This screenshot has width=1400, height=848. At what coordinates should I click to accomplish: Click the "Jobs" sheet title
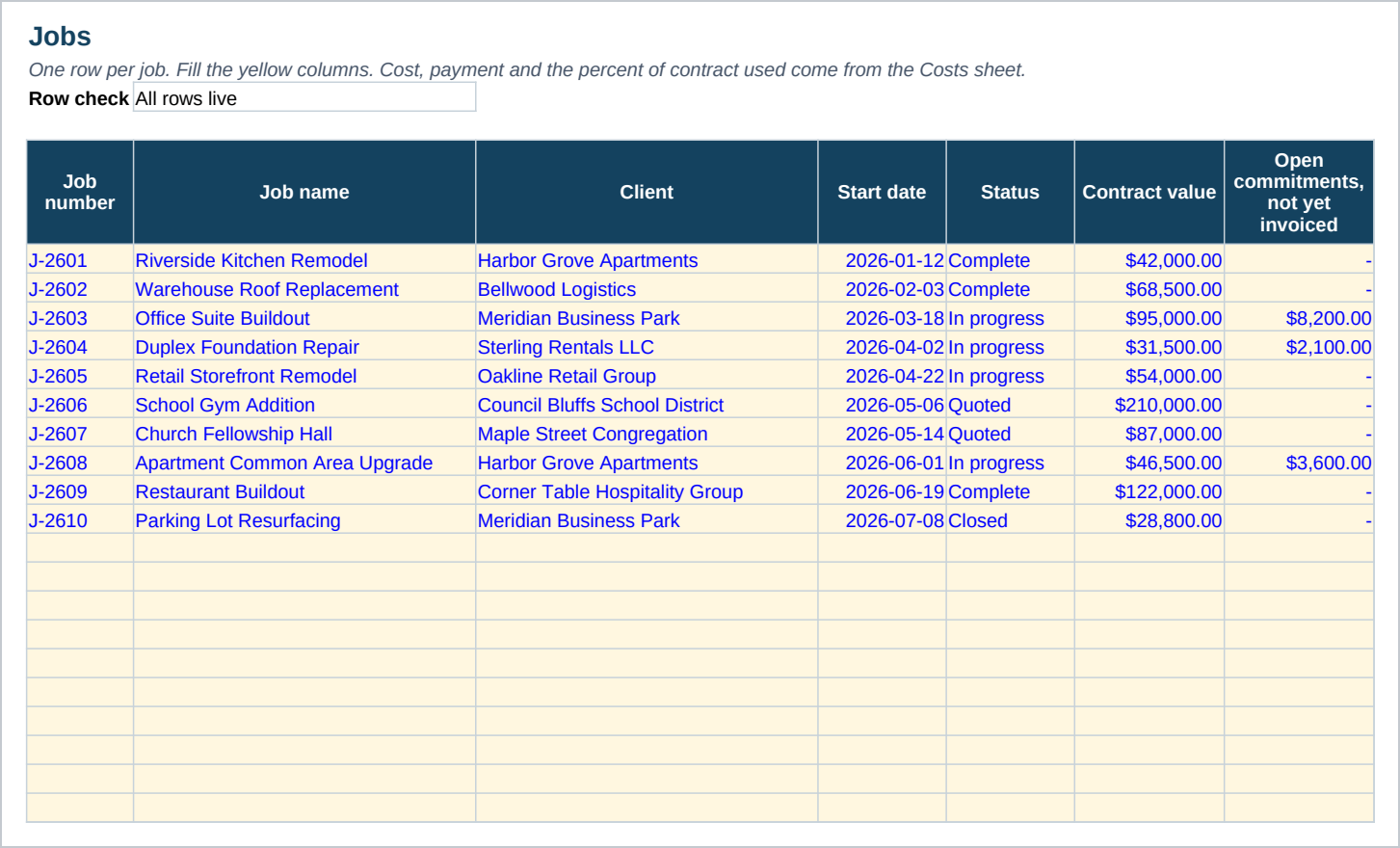tap(60, 37)
